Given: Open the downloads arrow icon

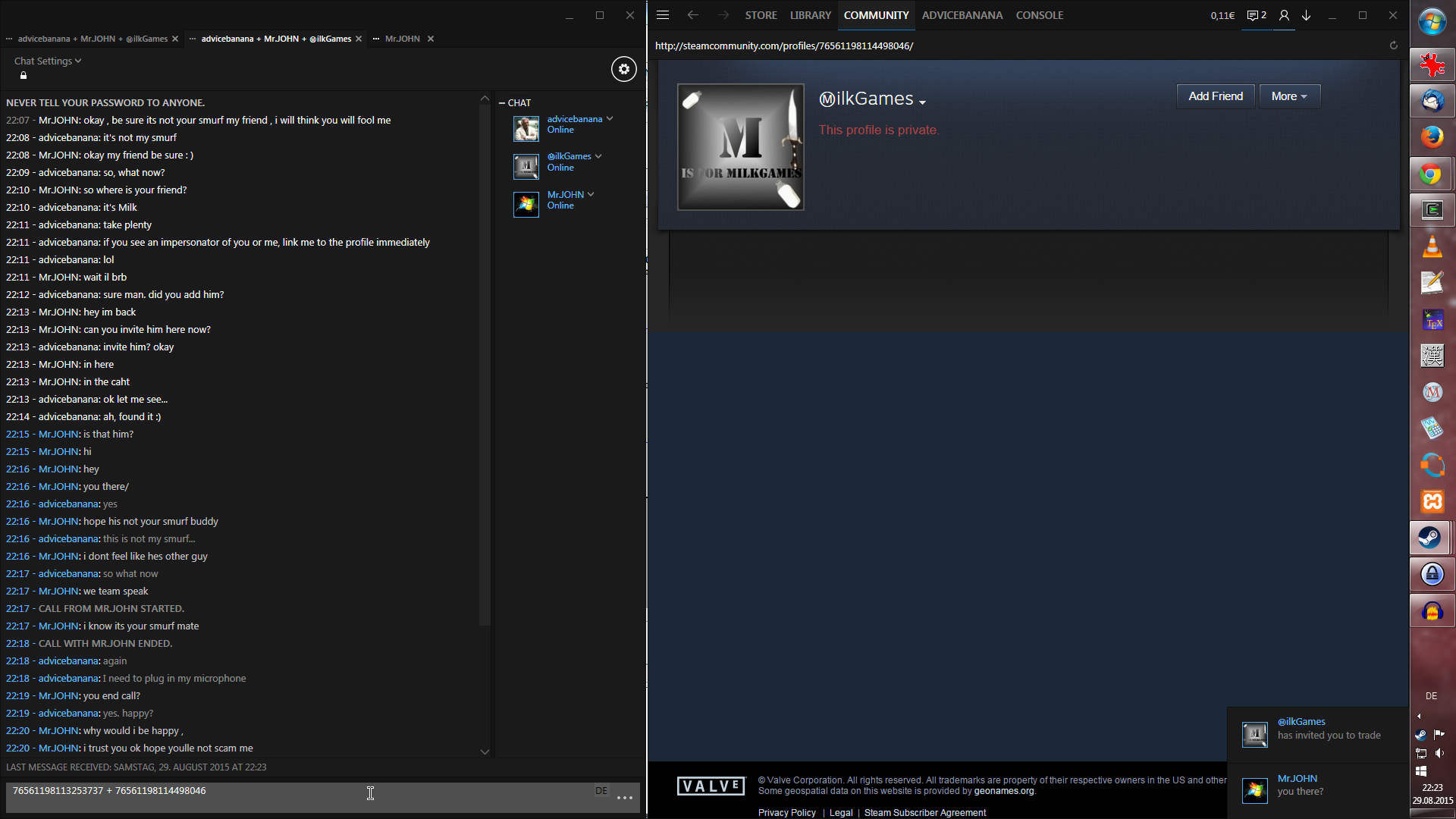Looking at the screenshot, I should tap(1307, 15).
